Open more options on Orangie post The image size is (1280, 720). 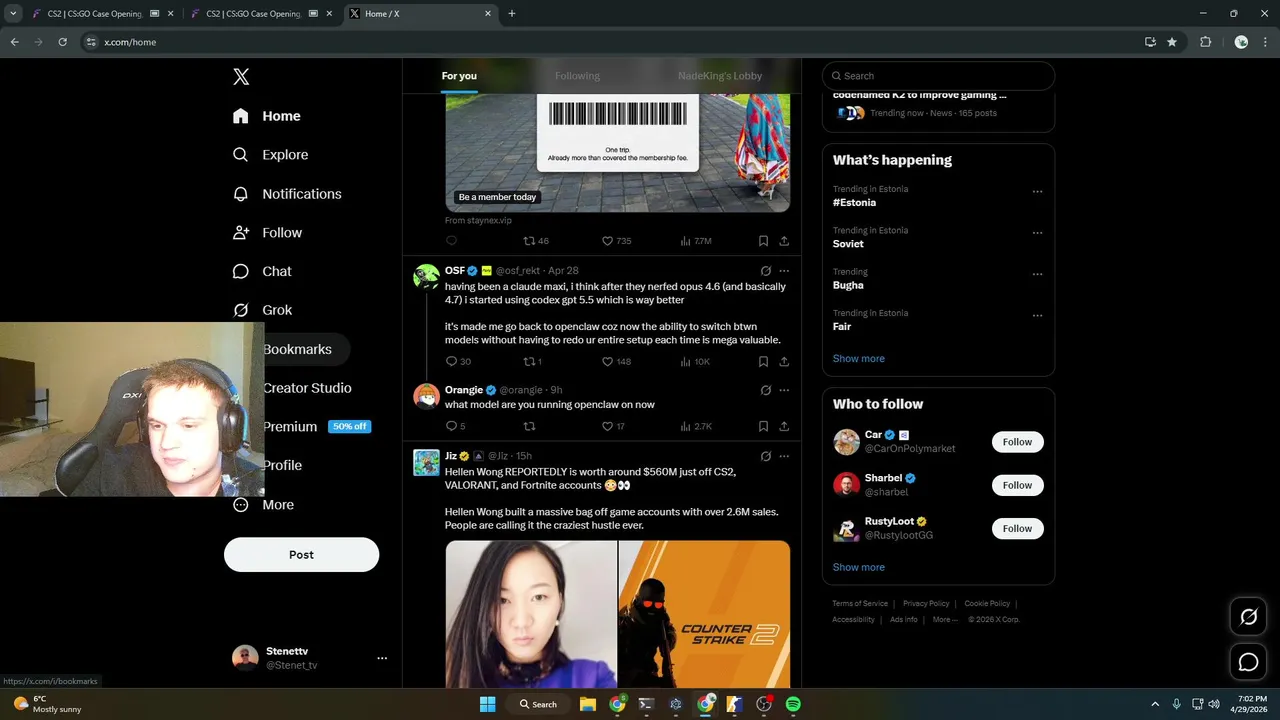784,390
